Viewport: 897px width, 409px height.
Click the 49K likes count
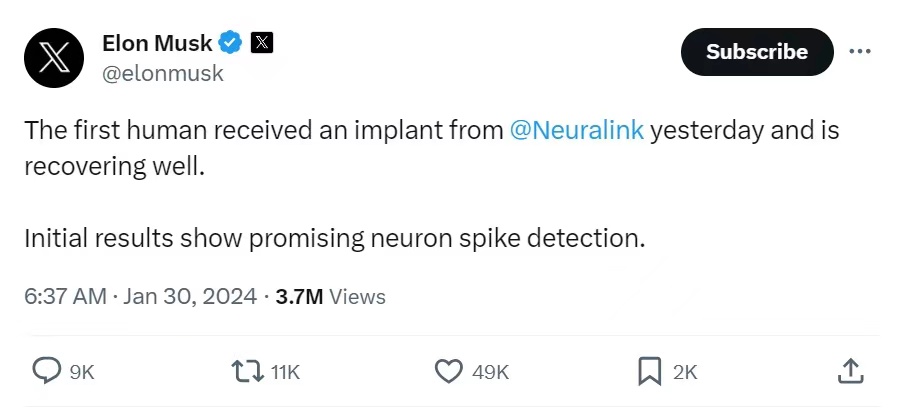pos(490,372)
